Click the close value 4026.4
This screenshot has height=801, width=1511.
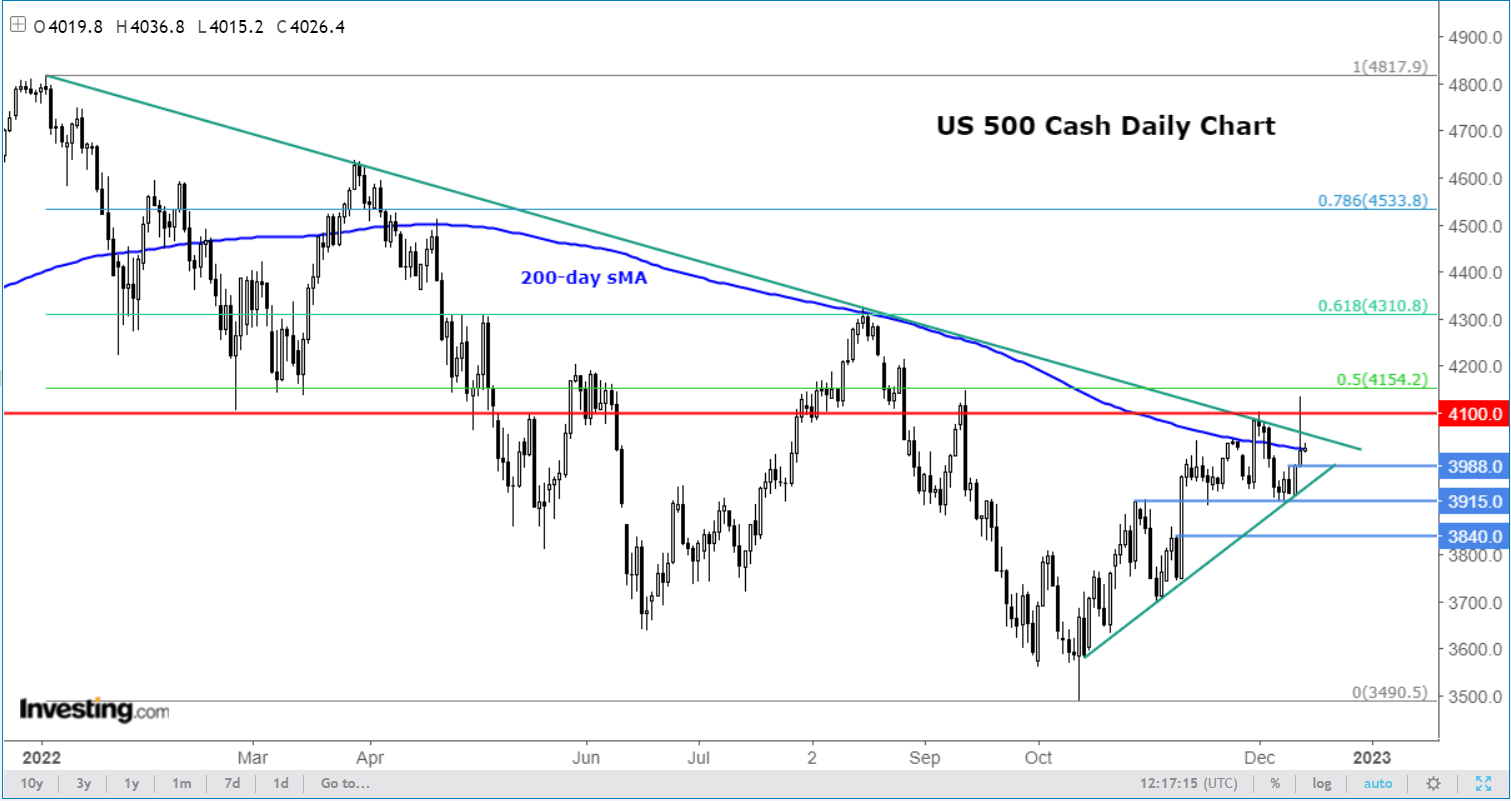pyautogui.click(x=317, y=28)
